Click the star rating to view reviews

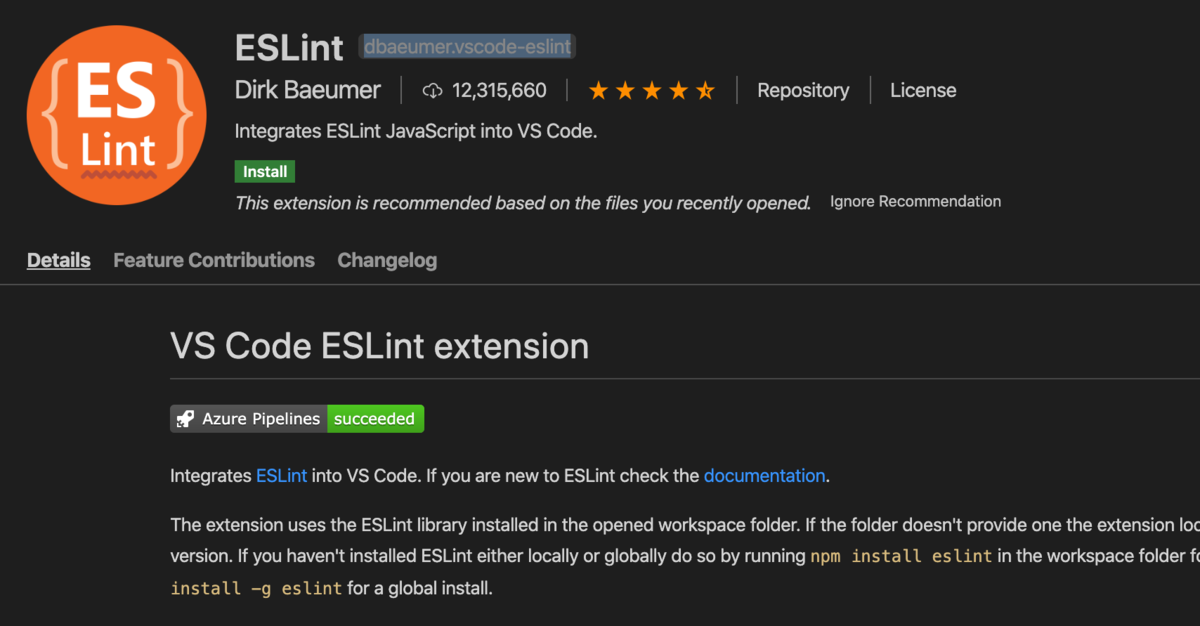click(652, 90)
